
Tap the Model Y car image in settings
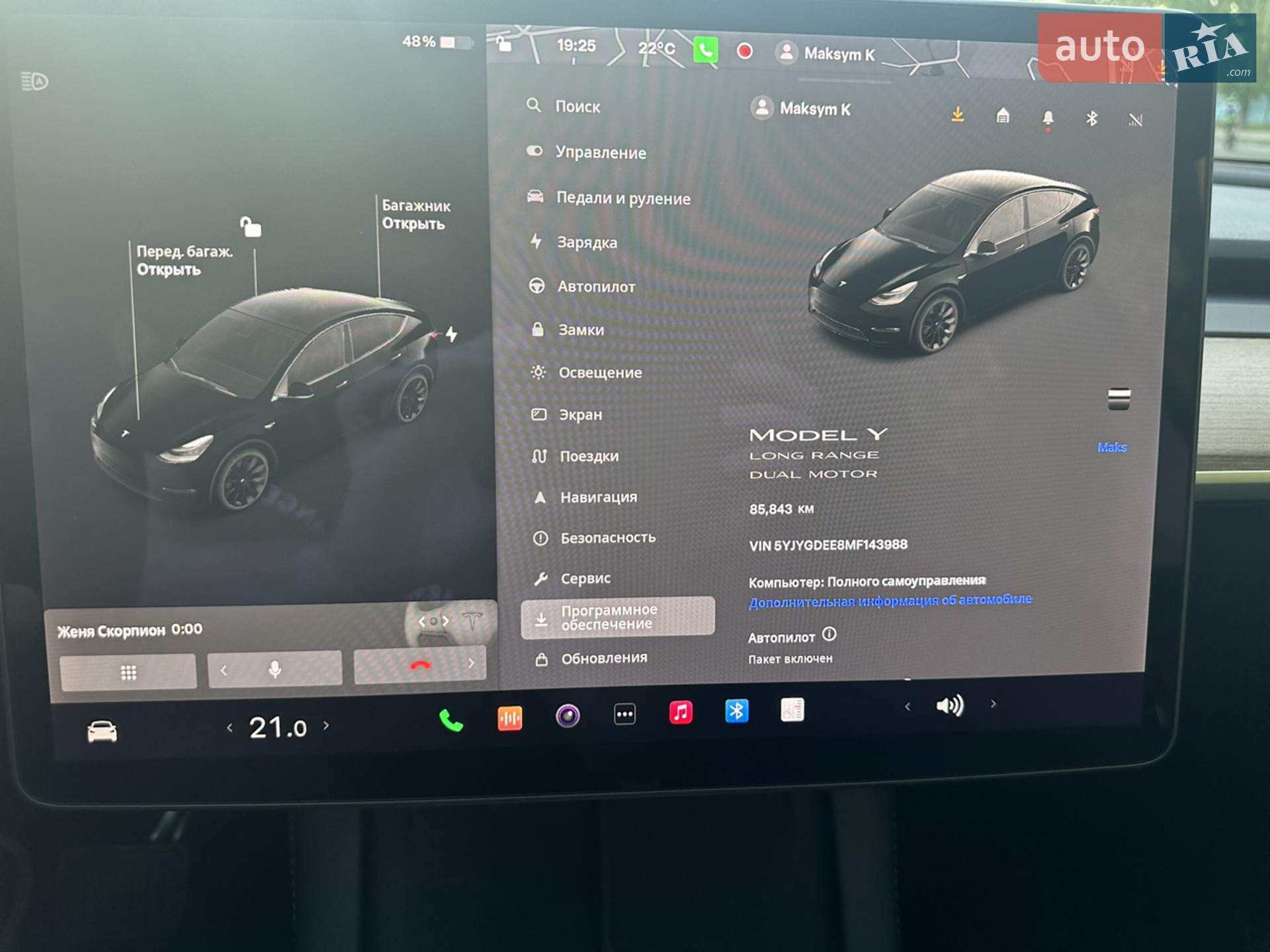tap(952, 262)
